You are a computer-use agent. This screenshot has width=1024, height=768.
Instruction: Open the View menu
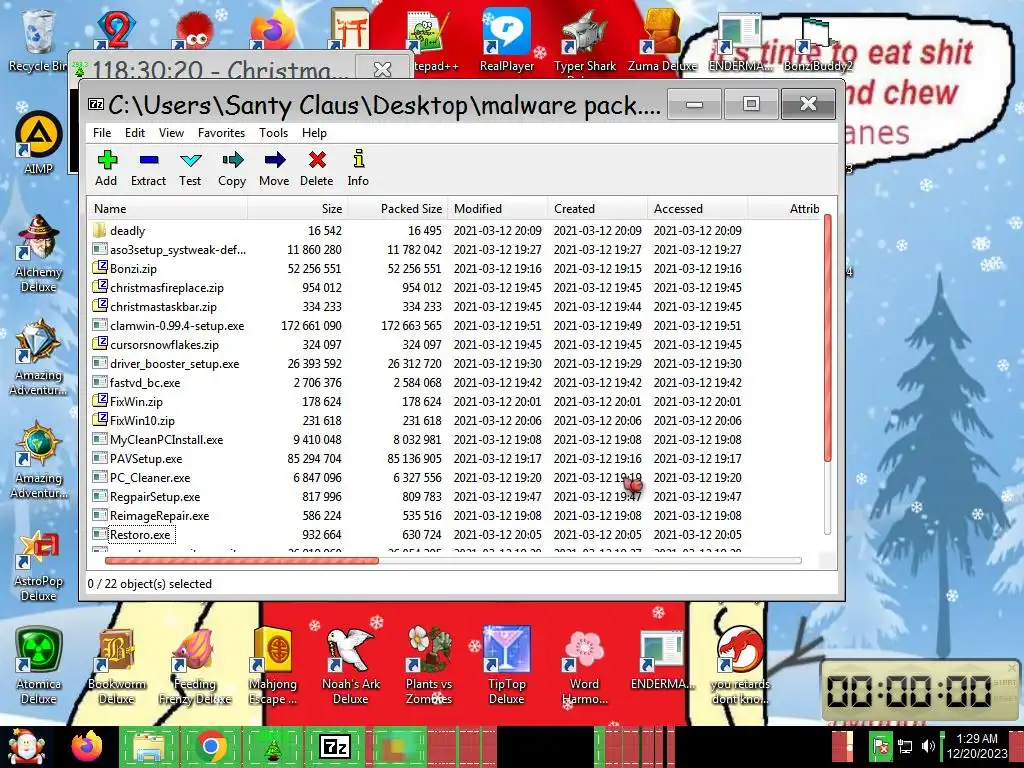(x=171, y=133)
